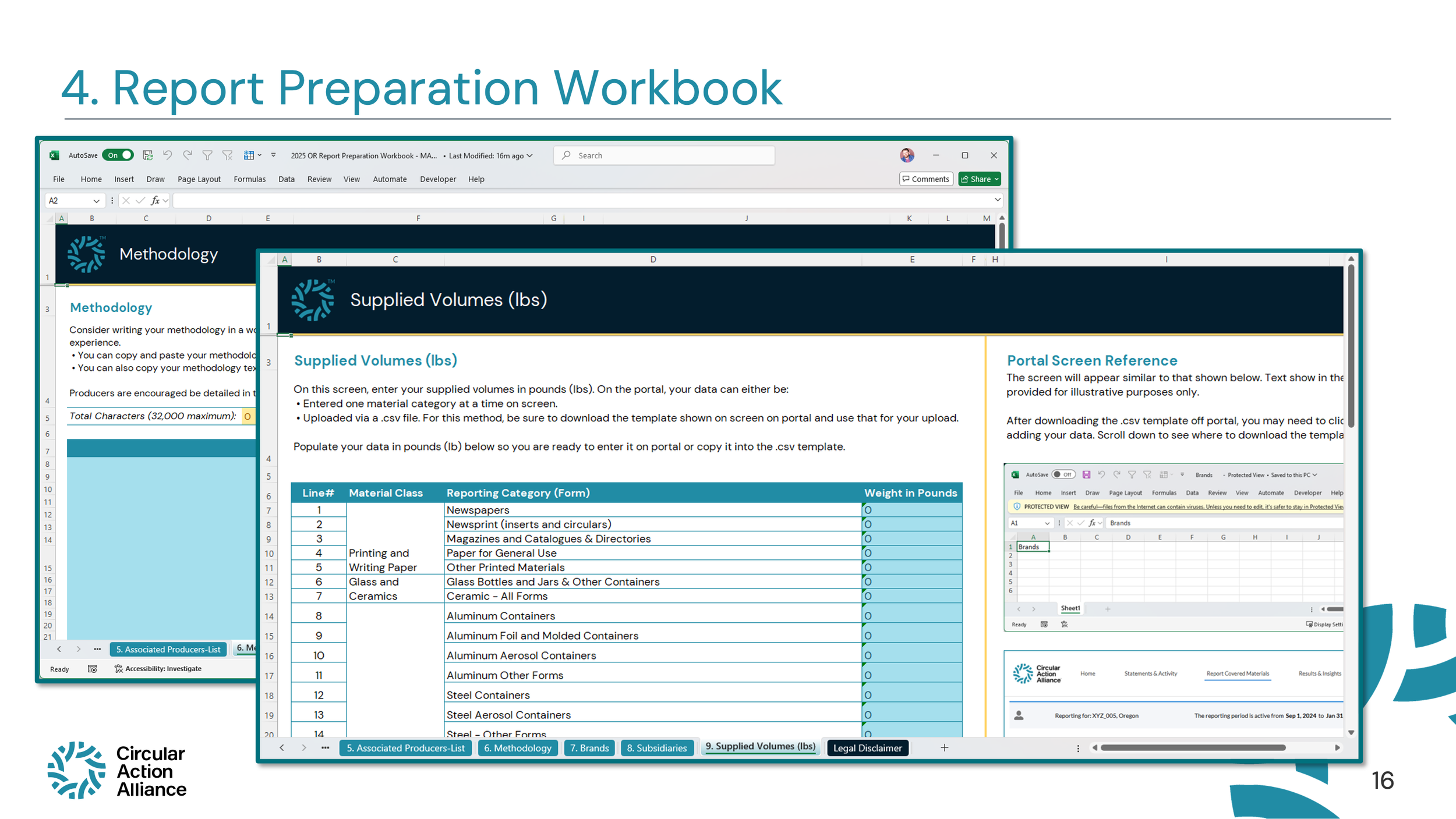Expand the Last Modified version history chevron
This screenshot has width=1456, height=819.
tap(529, 155)
